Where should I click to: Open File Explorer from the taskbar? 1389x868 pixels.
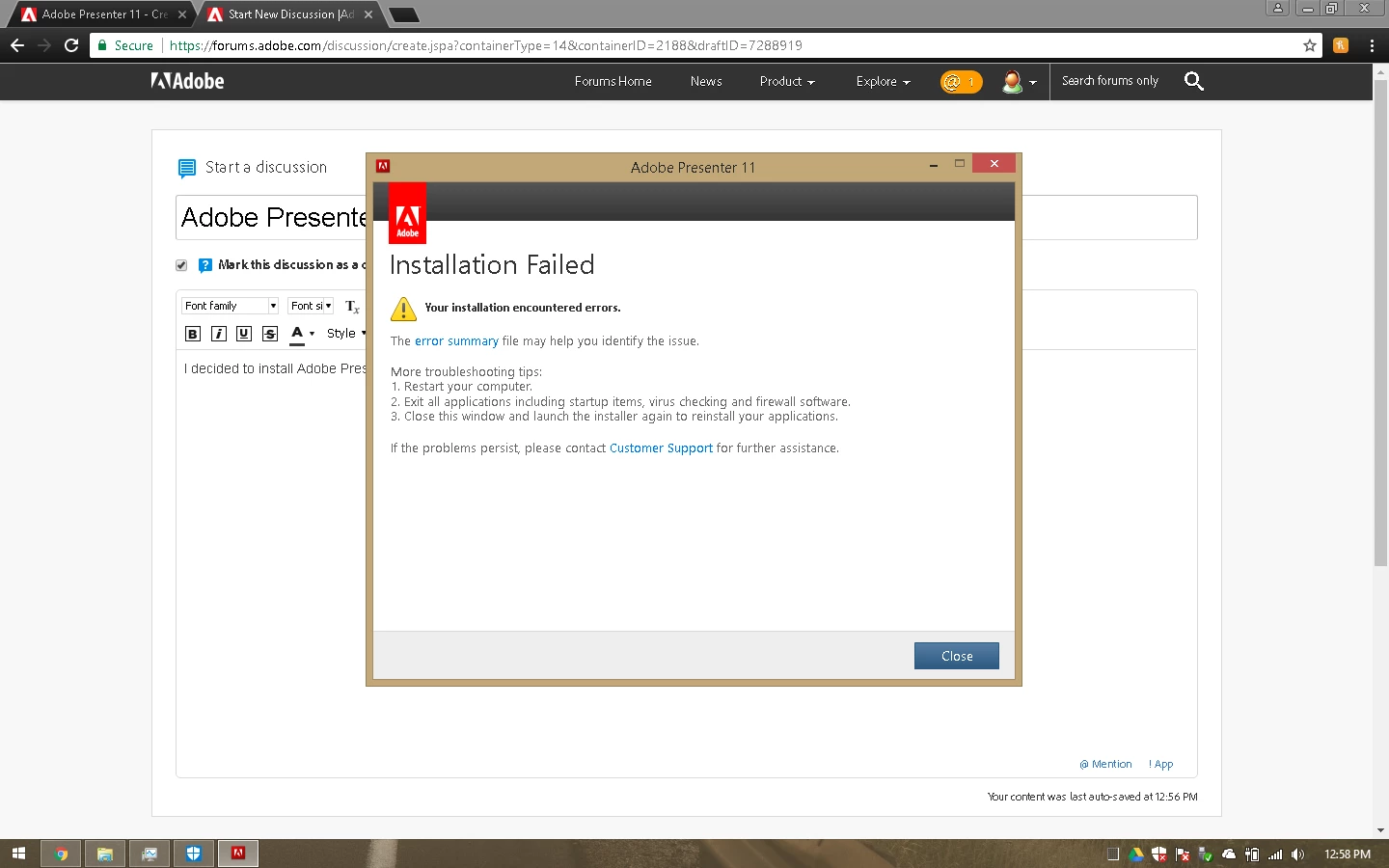(105, 854)
